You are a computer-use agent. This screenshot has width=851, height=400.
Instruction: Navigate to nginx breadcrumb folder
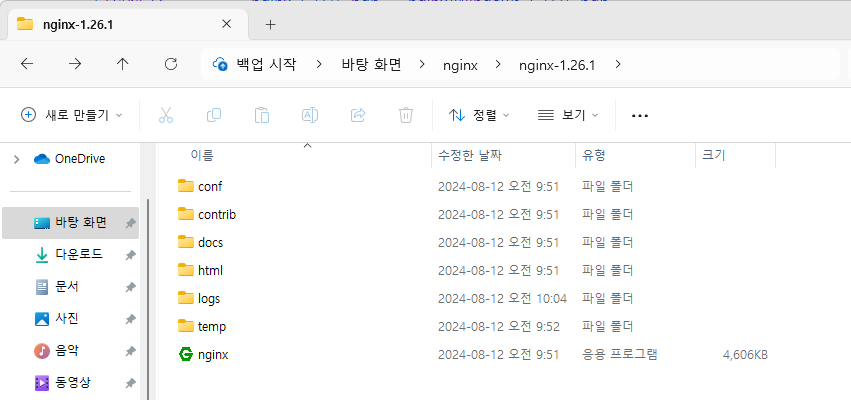click(460, 66)
